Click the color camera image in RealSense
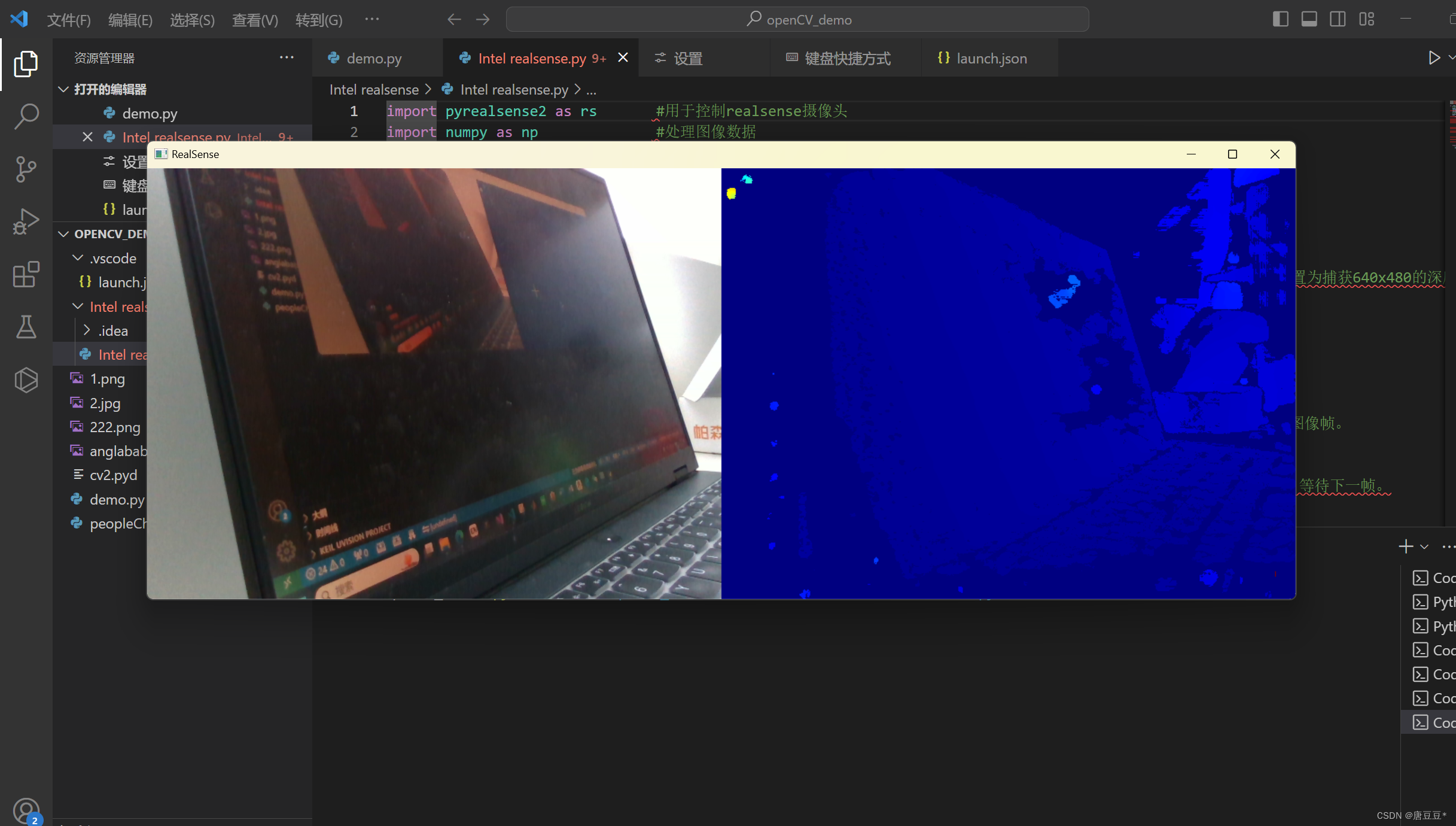This screenshot has height=826, width=1456. pos(434,383)
